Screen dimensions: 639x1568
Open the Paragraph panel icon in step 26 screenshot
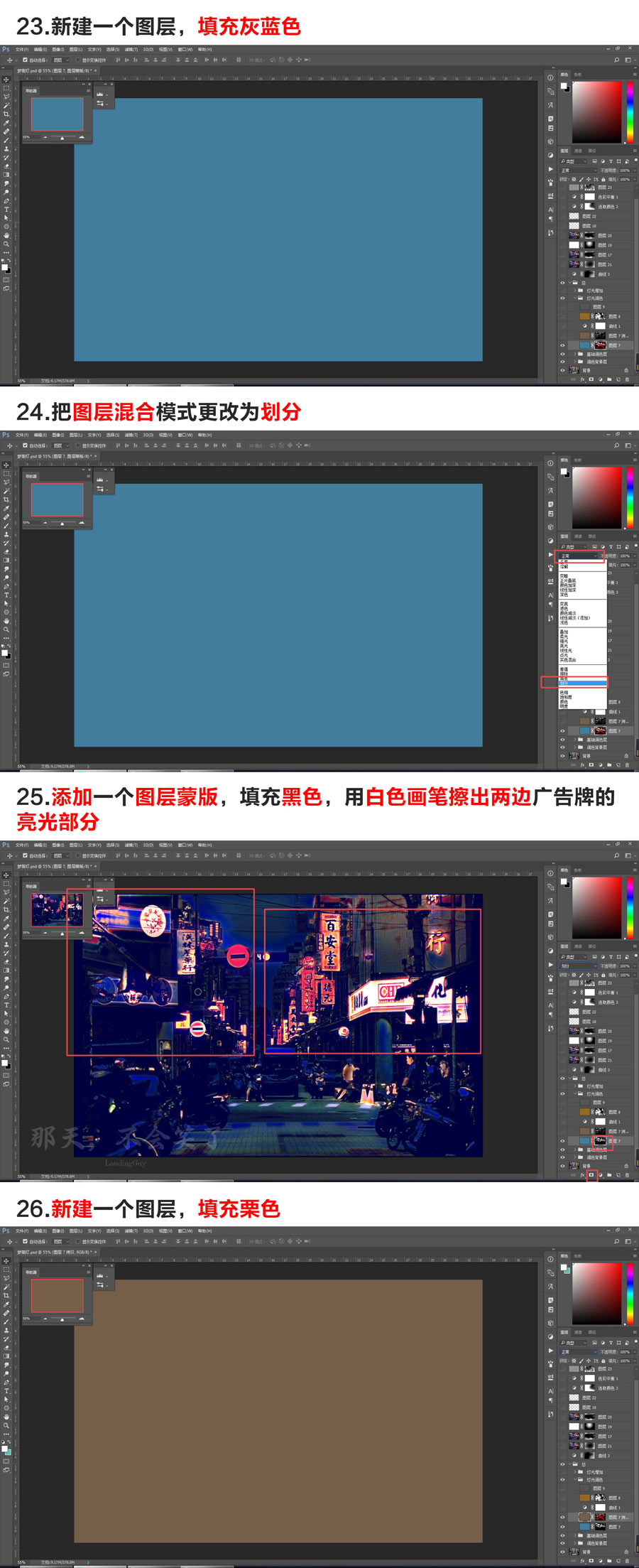coord(550,1400)
